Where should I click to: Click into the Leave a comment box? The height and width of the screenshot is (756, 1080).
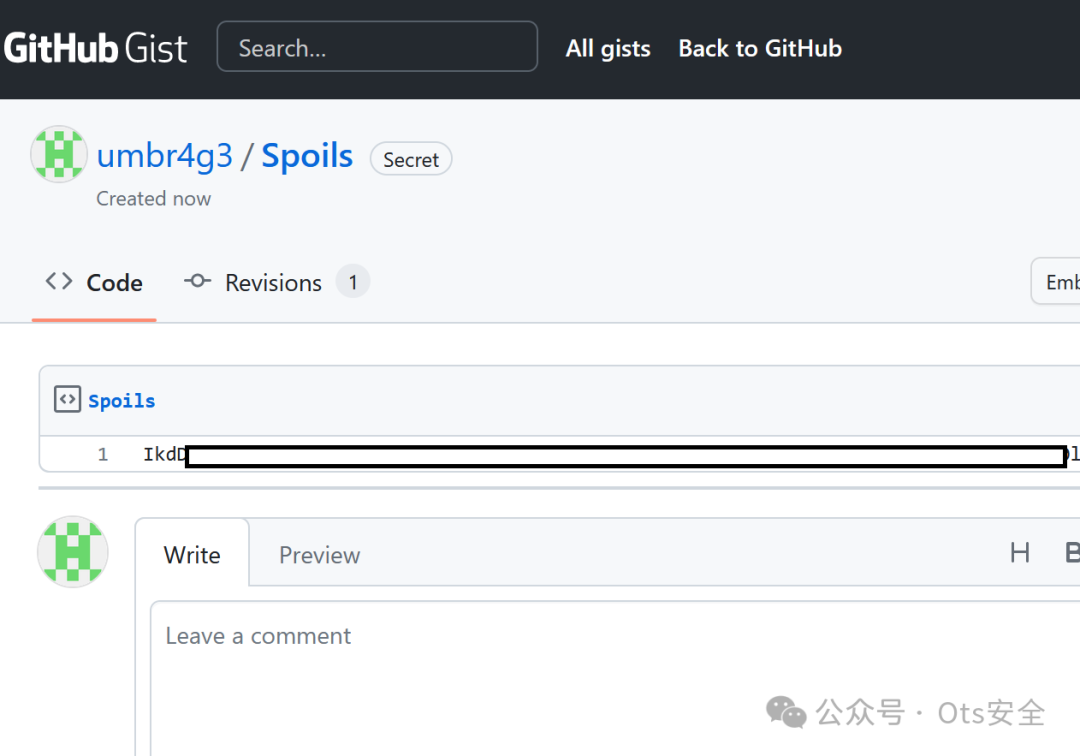tap(615, 678)
